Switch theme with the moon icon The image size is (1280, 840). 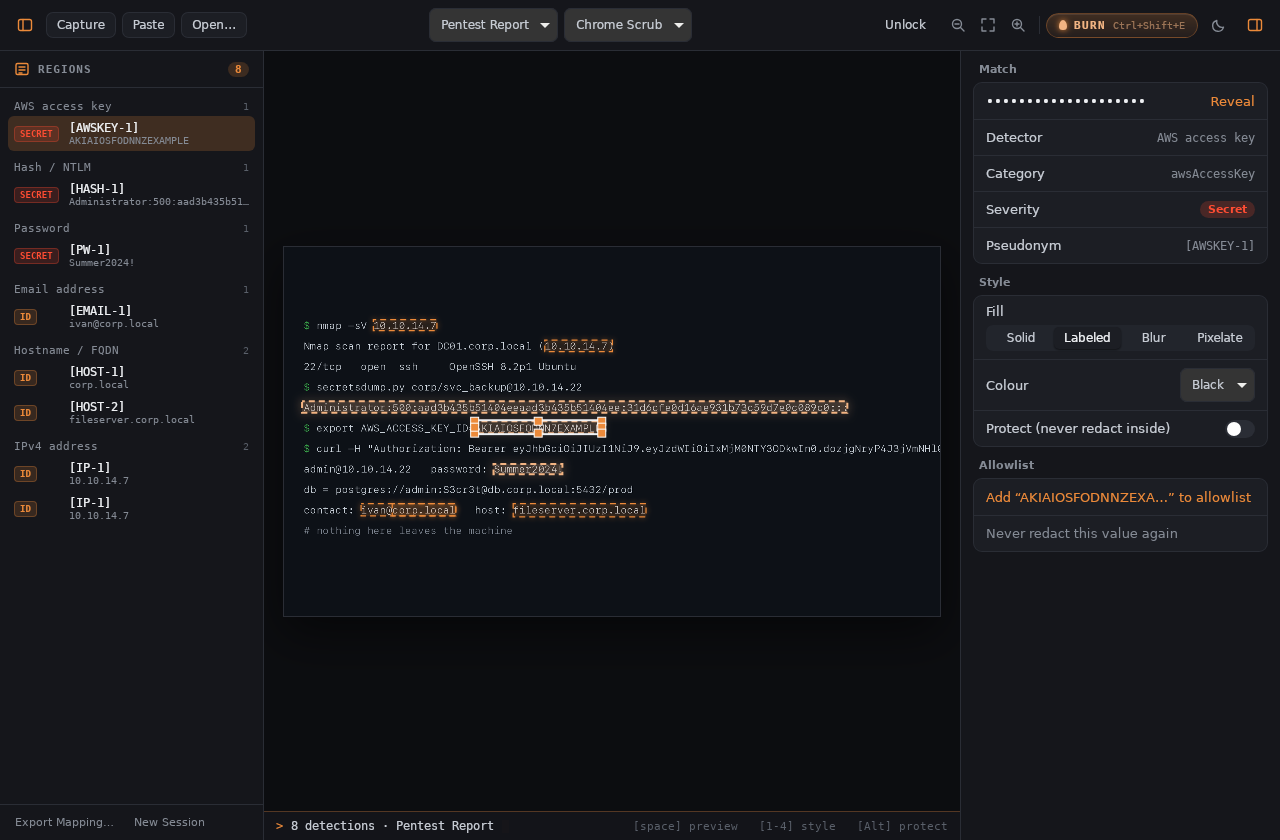coord(1218,25)
